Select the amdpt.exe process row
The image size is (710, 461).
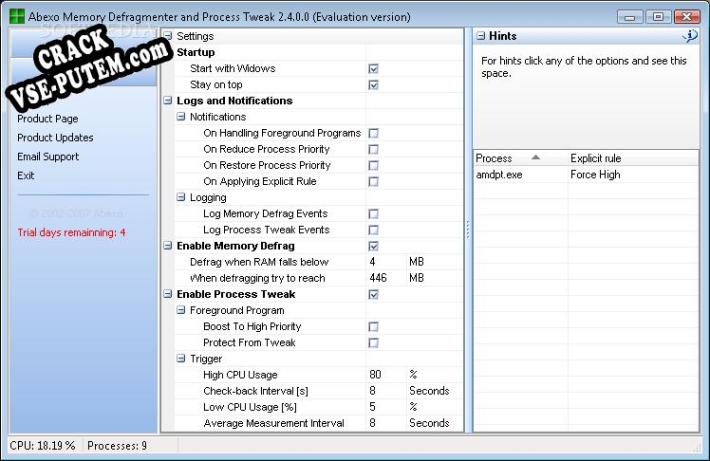pyautogui.click(x=586, y=175)
